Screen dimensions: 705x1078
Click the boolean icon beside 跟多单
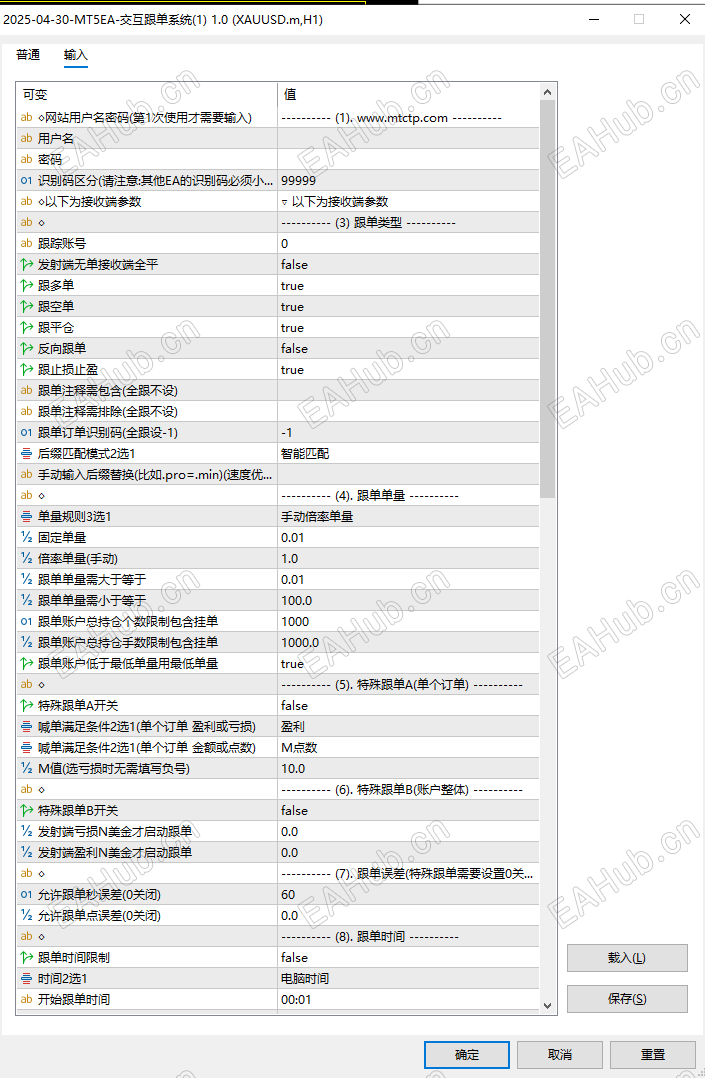26,285
